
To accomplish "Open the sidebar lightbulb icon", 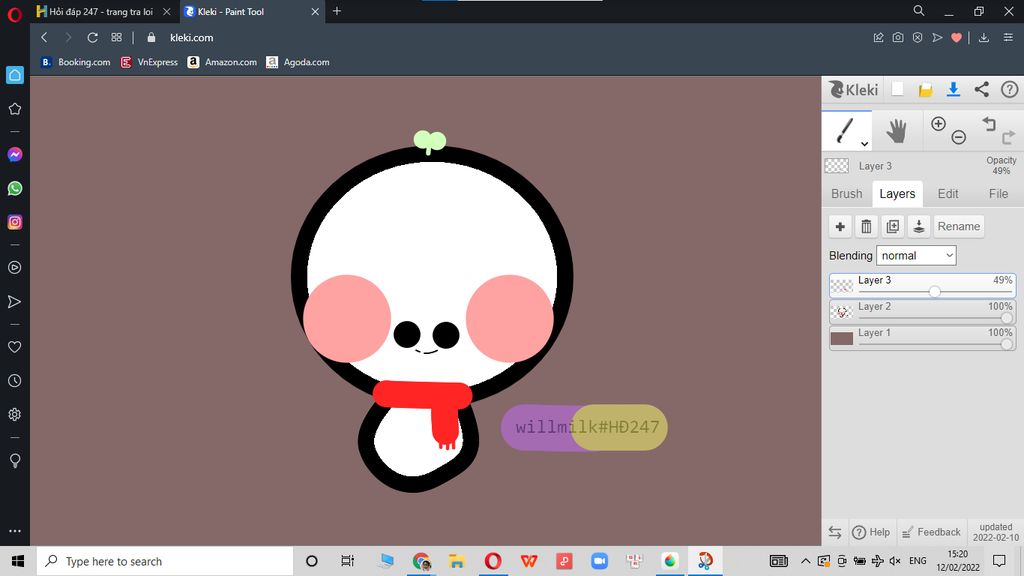I will tap(14, 460).
